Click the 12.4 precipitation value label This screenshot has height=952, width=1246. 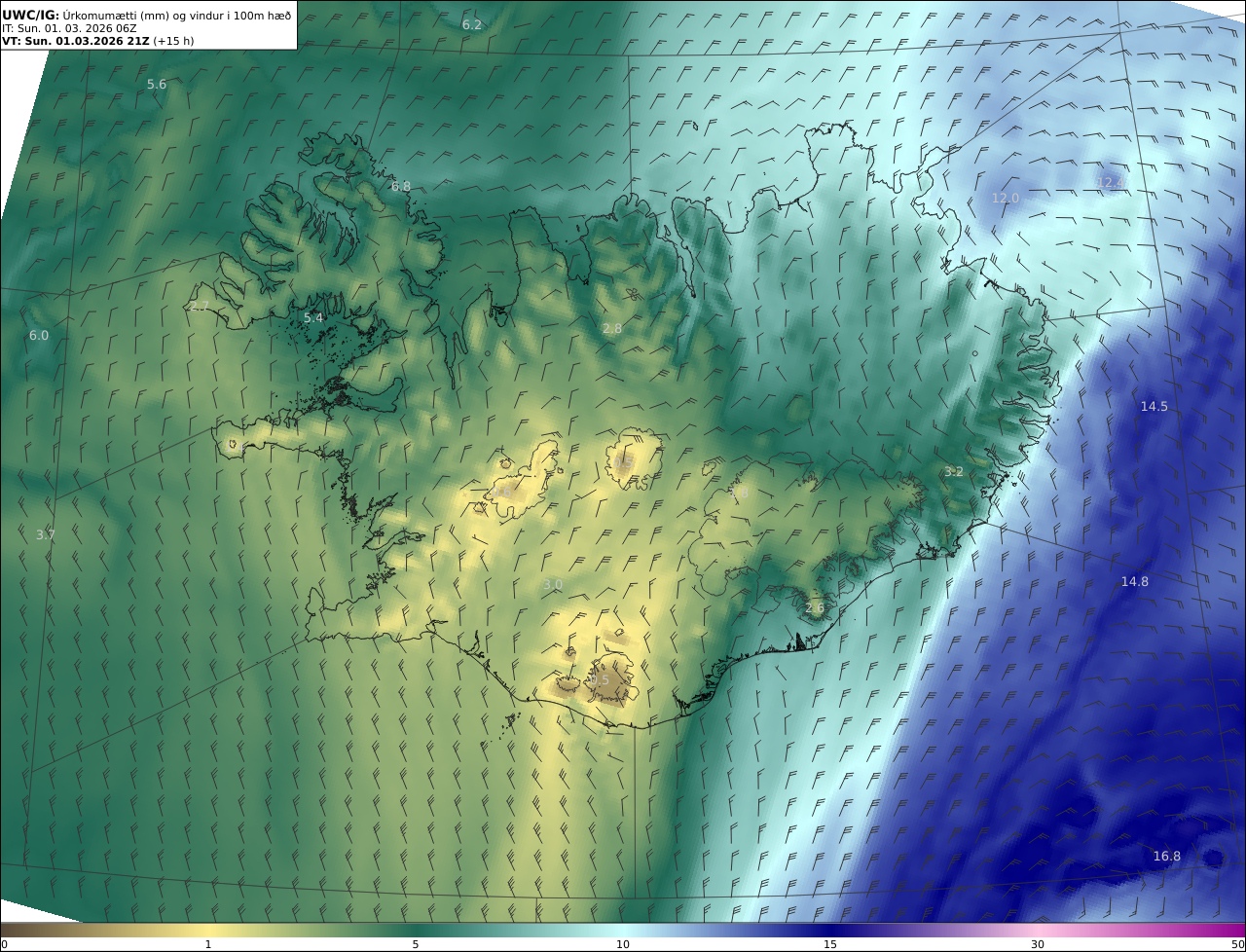[1110, 182]
